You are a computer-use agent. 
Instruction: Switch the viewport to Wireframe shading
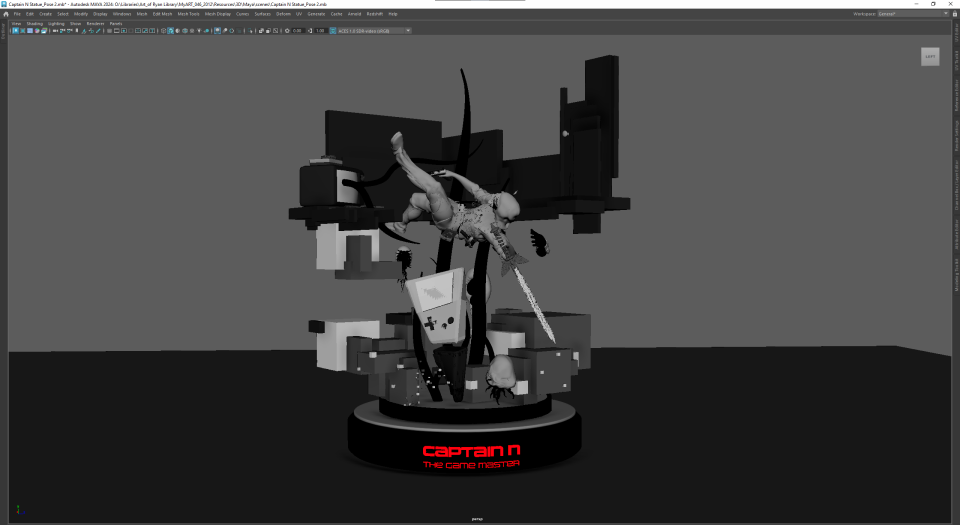(163, 30)
